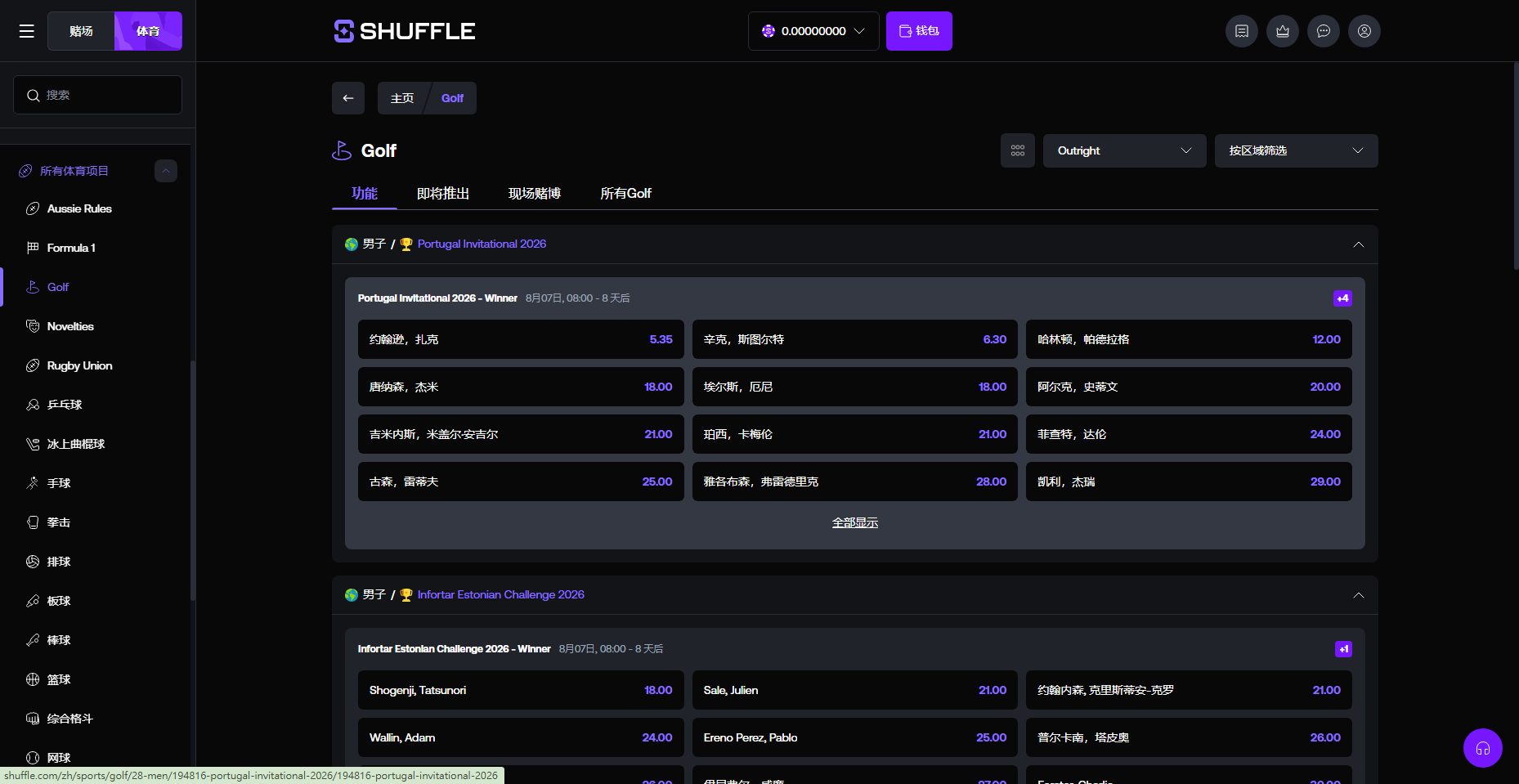Screen dimensions: 1519x784
Task: Click 全部显示 to show all
Action: click(x=855, y=522)
